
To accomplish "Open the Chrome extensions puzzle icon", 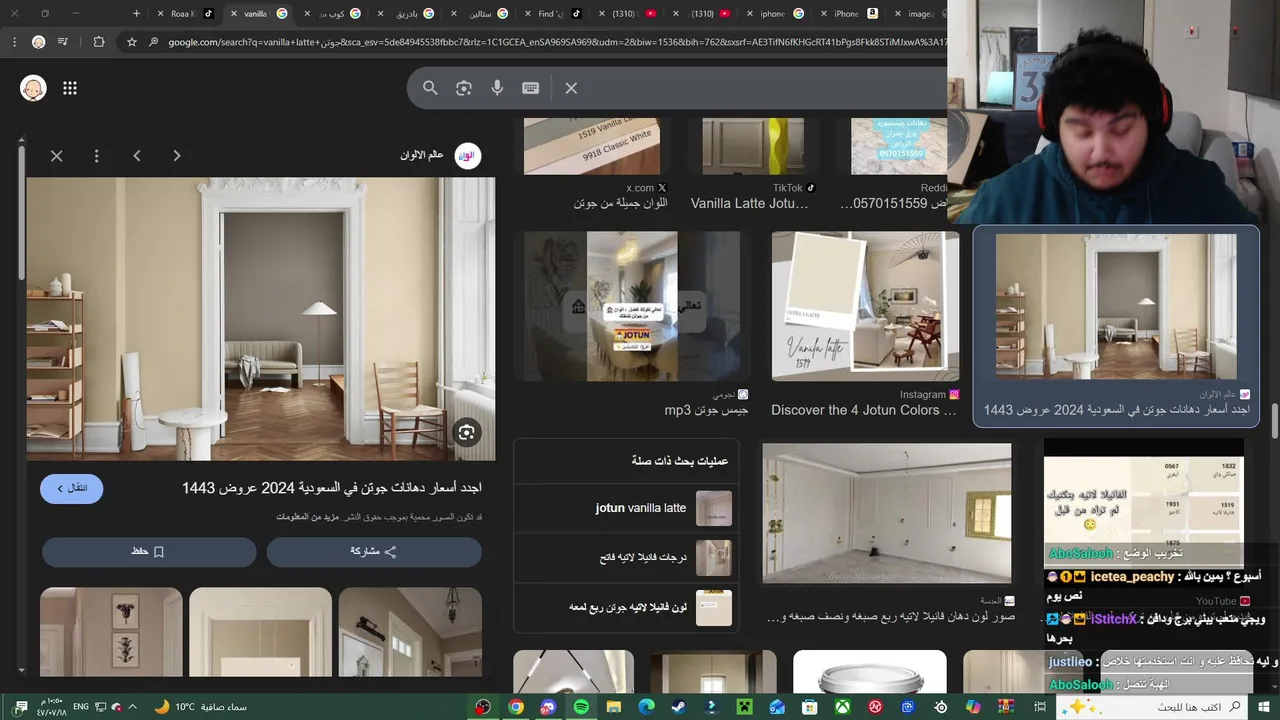I will pyautogui.click(x=98, y=42).
